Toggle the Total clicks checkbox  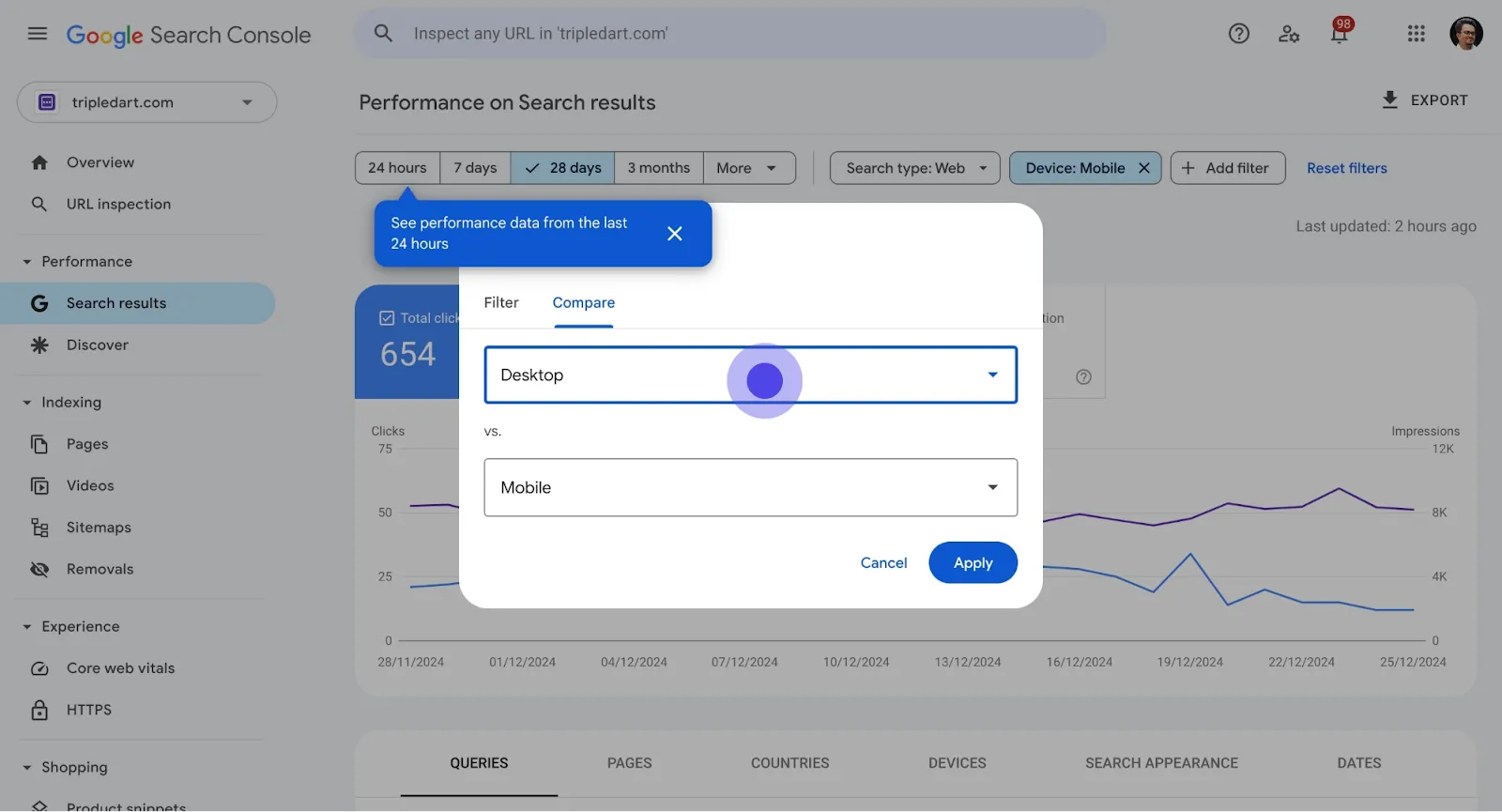(387, 318)
